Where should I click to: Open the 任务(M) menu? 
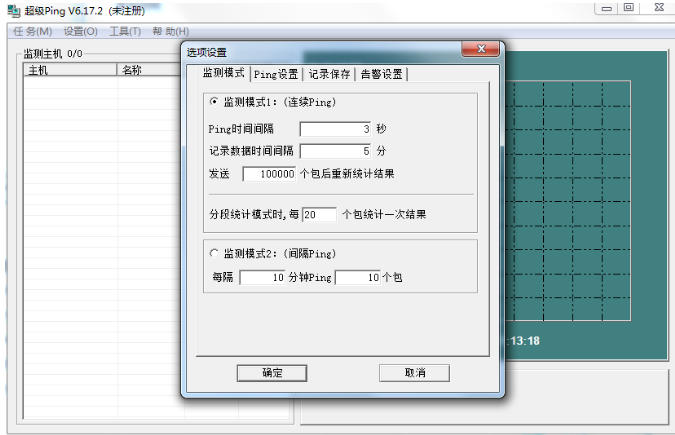33,31
